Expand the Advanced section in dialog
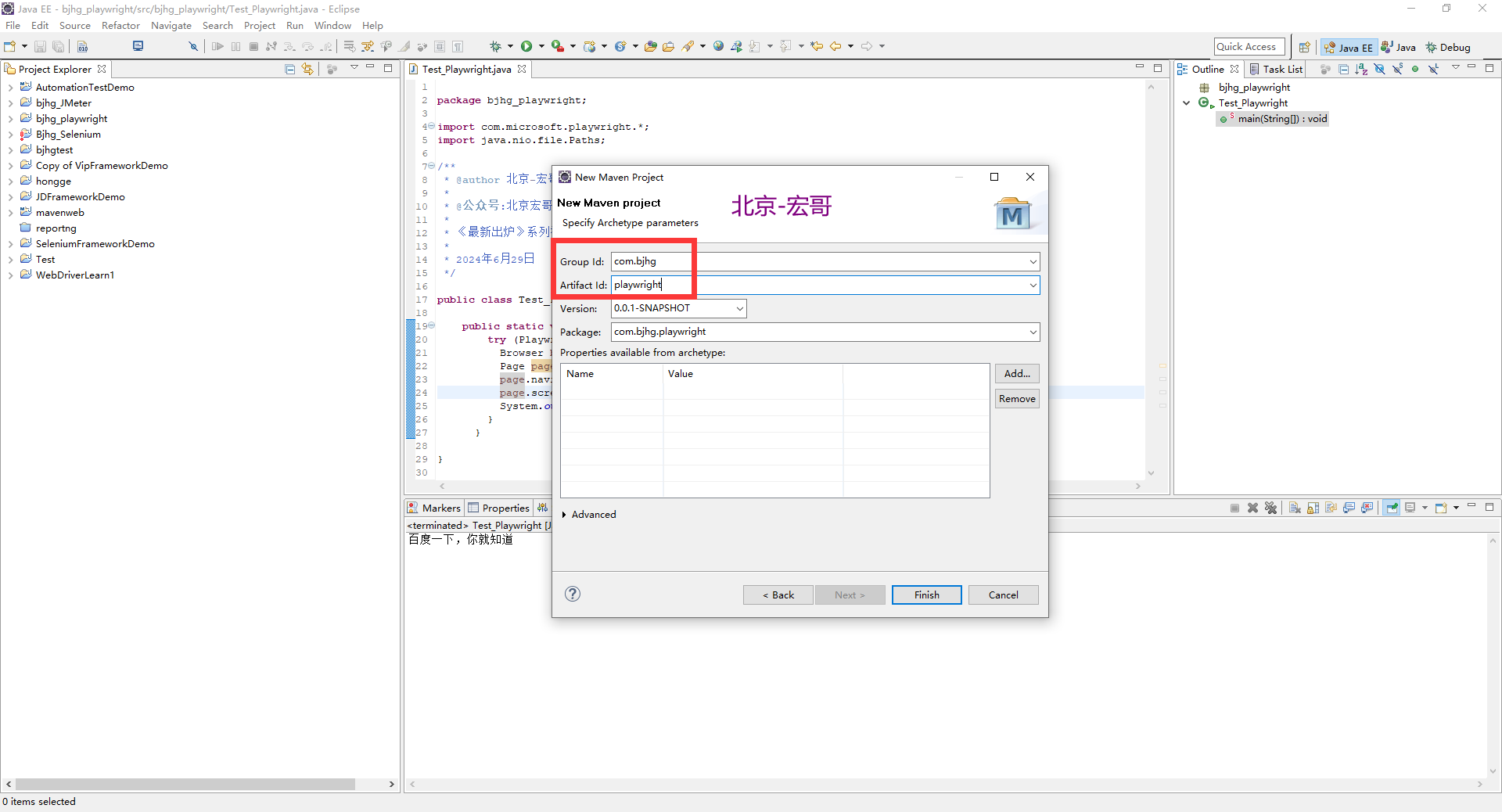Screen dimensions: 1502x812 click(565, 515)
